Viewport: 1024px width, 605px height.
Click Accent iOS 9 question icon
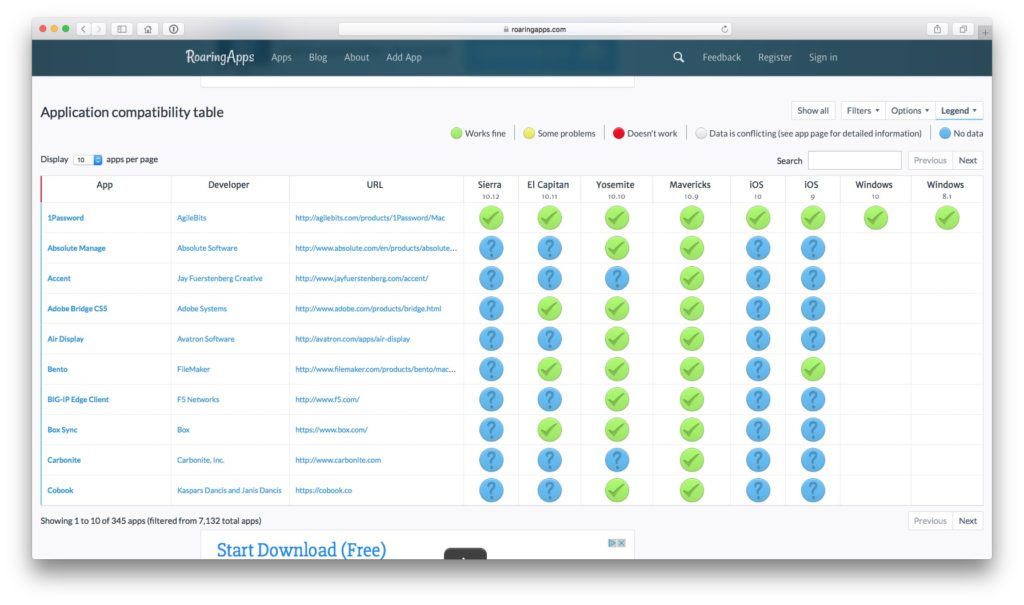[813, 278]
